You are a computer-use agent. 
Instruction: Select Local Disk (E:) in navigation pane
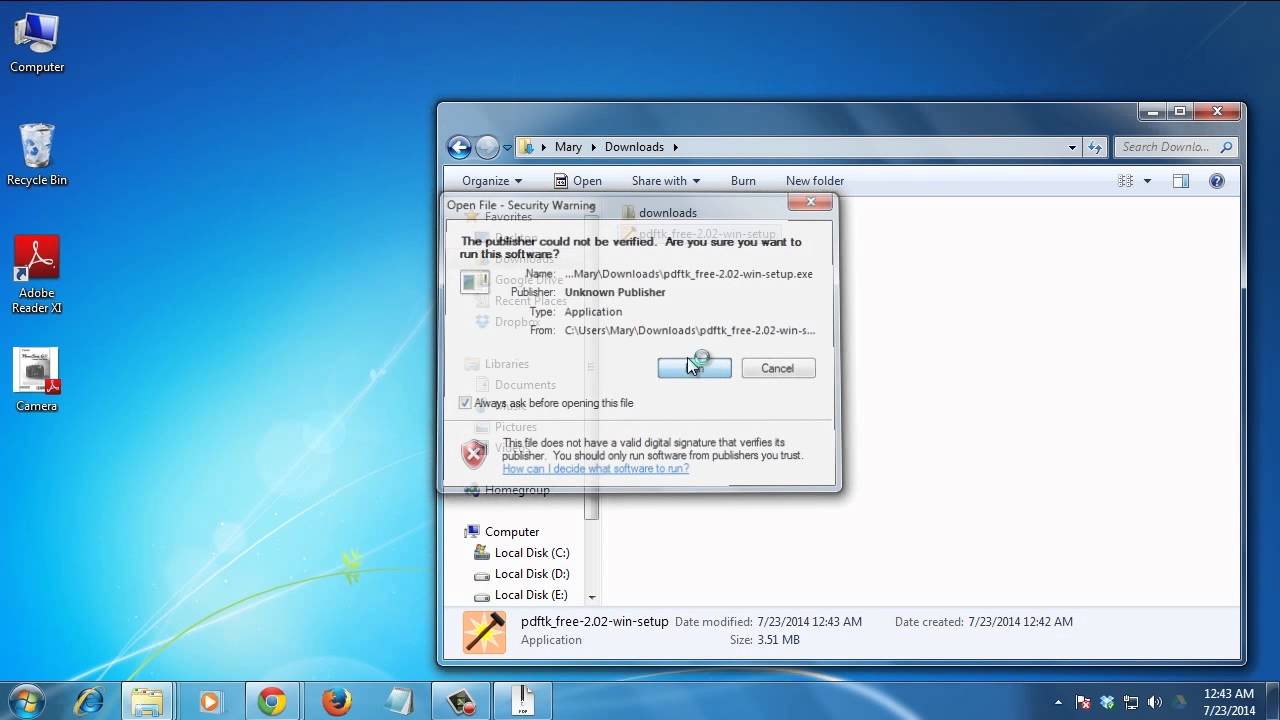point(521,595)
